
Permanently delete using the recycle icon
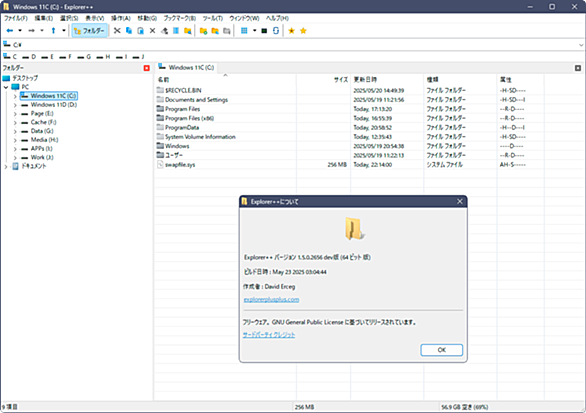coord(164,31)
